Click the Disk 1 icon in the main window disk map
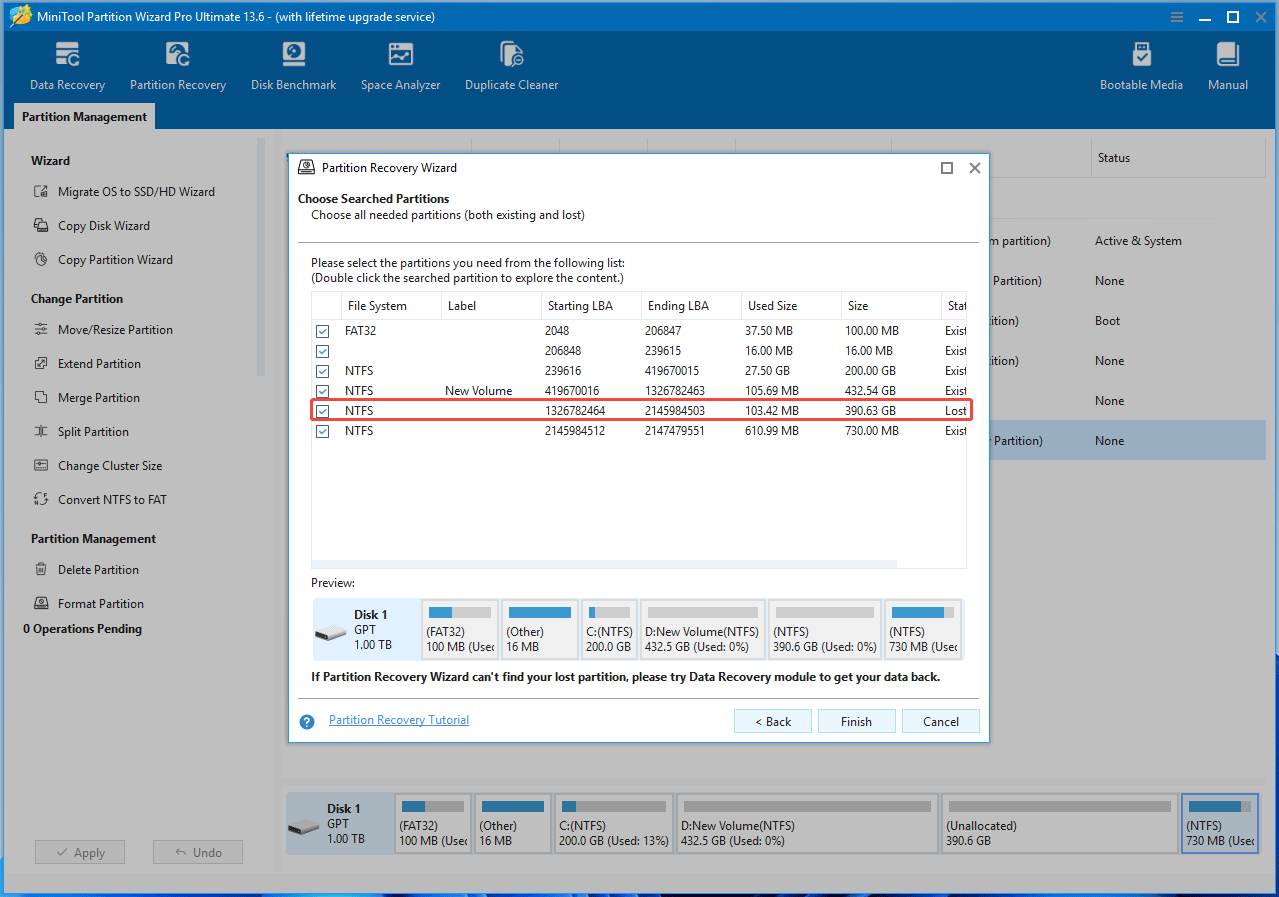Screen dimensions: 1279x897 pos(303,828)
